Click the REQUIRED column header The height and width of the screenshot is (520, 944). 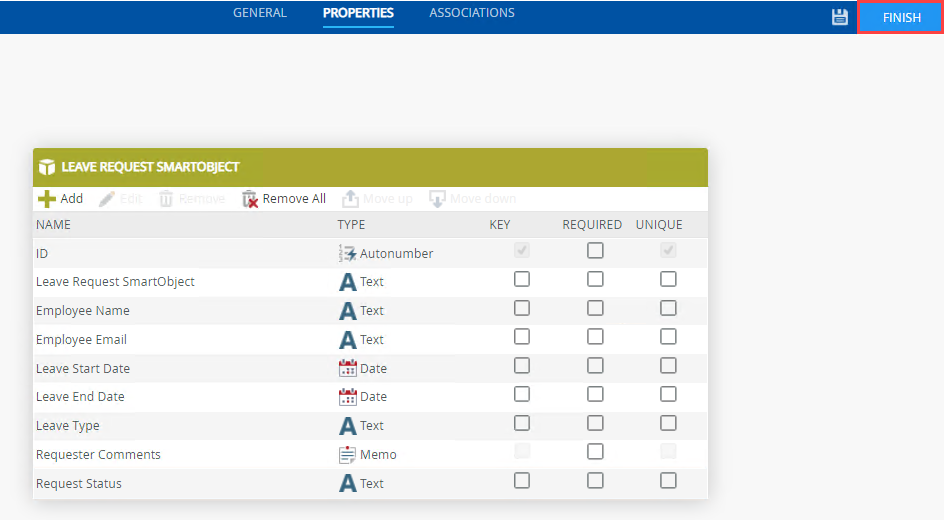(592, 224)
